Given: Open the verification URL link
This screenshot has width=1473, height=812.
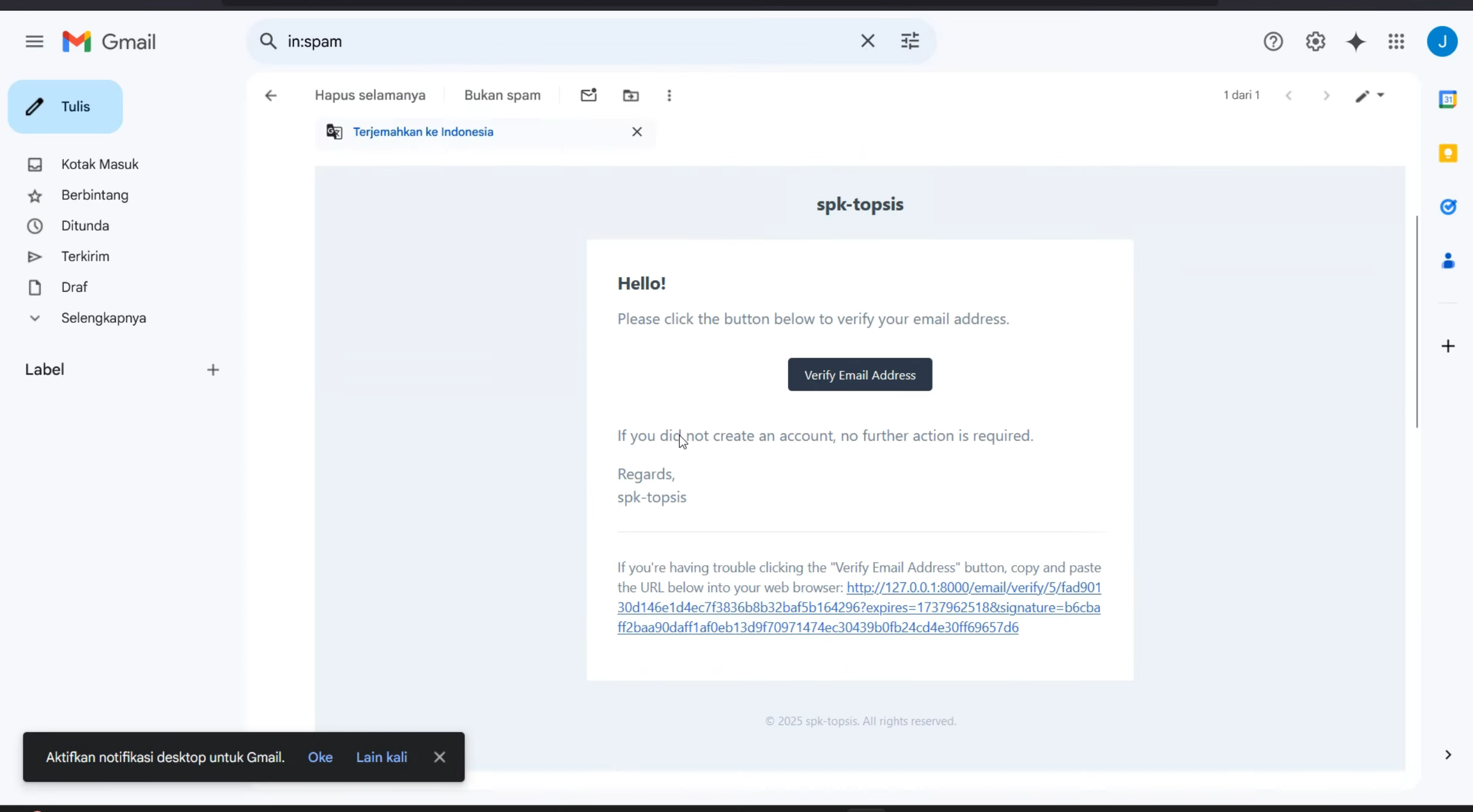Looking at the screenshot, I should (859, 607).
